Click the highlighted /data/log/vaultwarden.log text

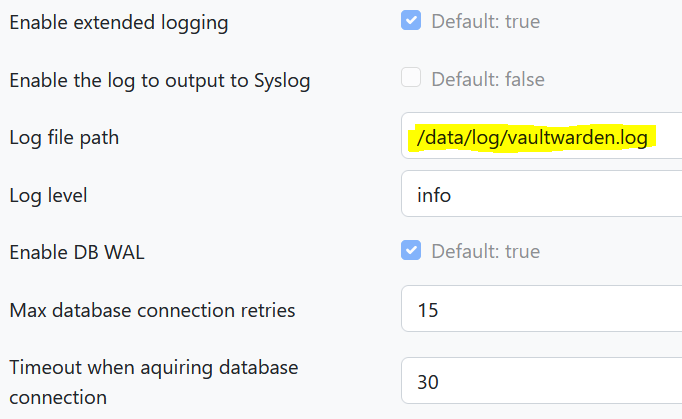point(532,138)
